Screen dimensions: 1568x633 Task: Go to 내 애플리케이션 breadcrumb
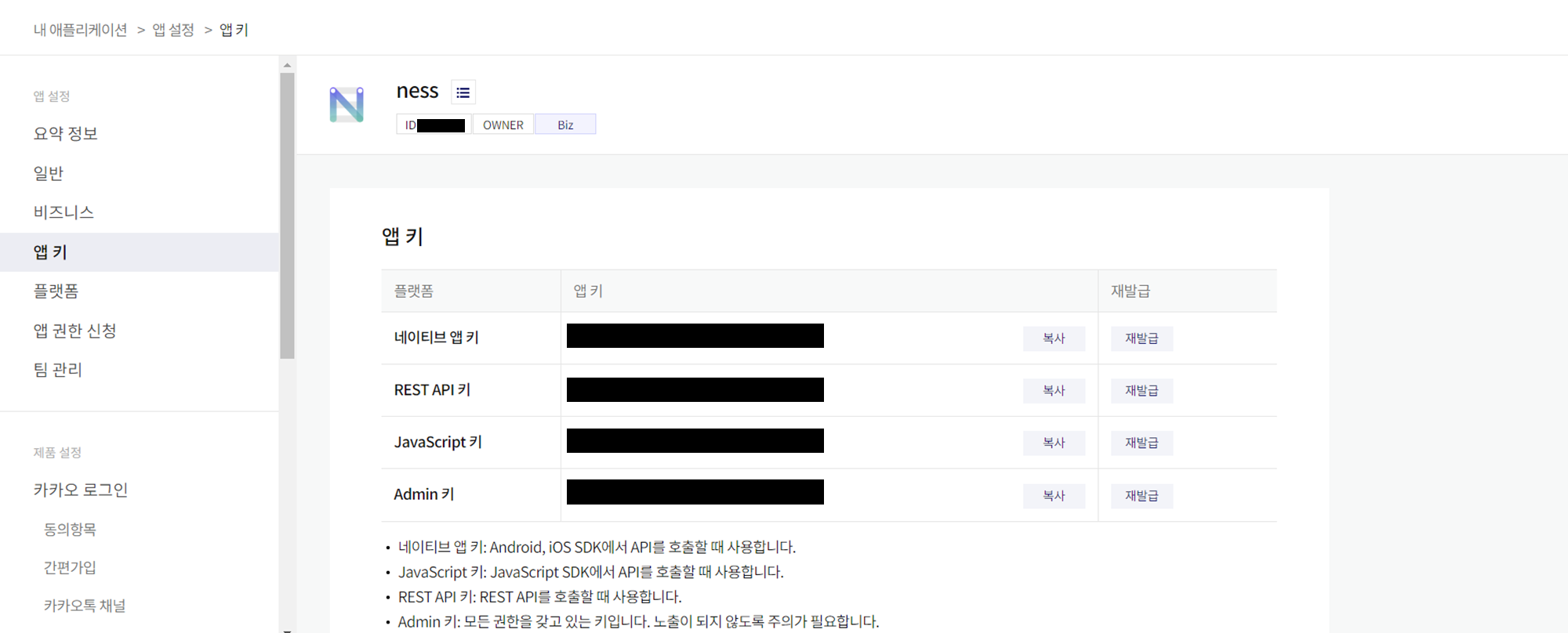coord(80,30)
